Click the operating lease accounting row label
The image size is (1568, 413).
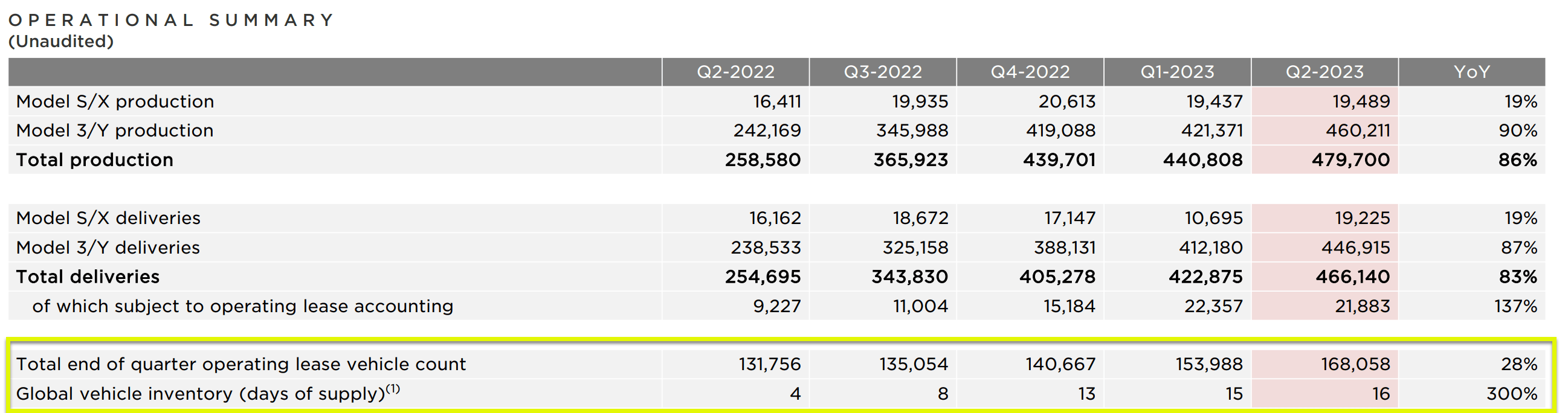[x=243, y=306]
